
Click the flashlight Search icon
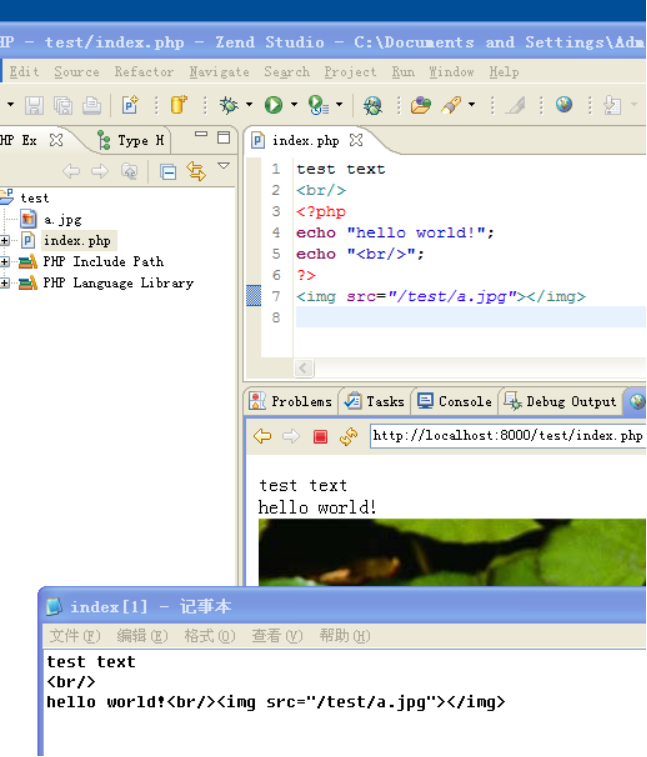451,105
